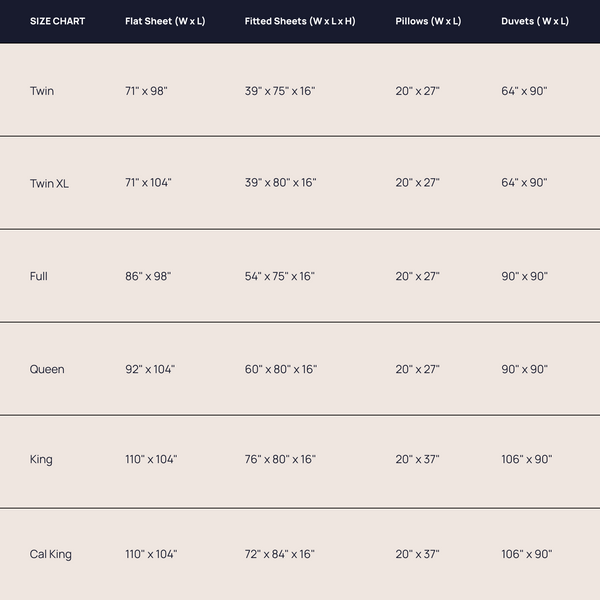This screenshot has width=600, height=600.
Task: Select the Full row label
Action: 39,276
